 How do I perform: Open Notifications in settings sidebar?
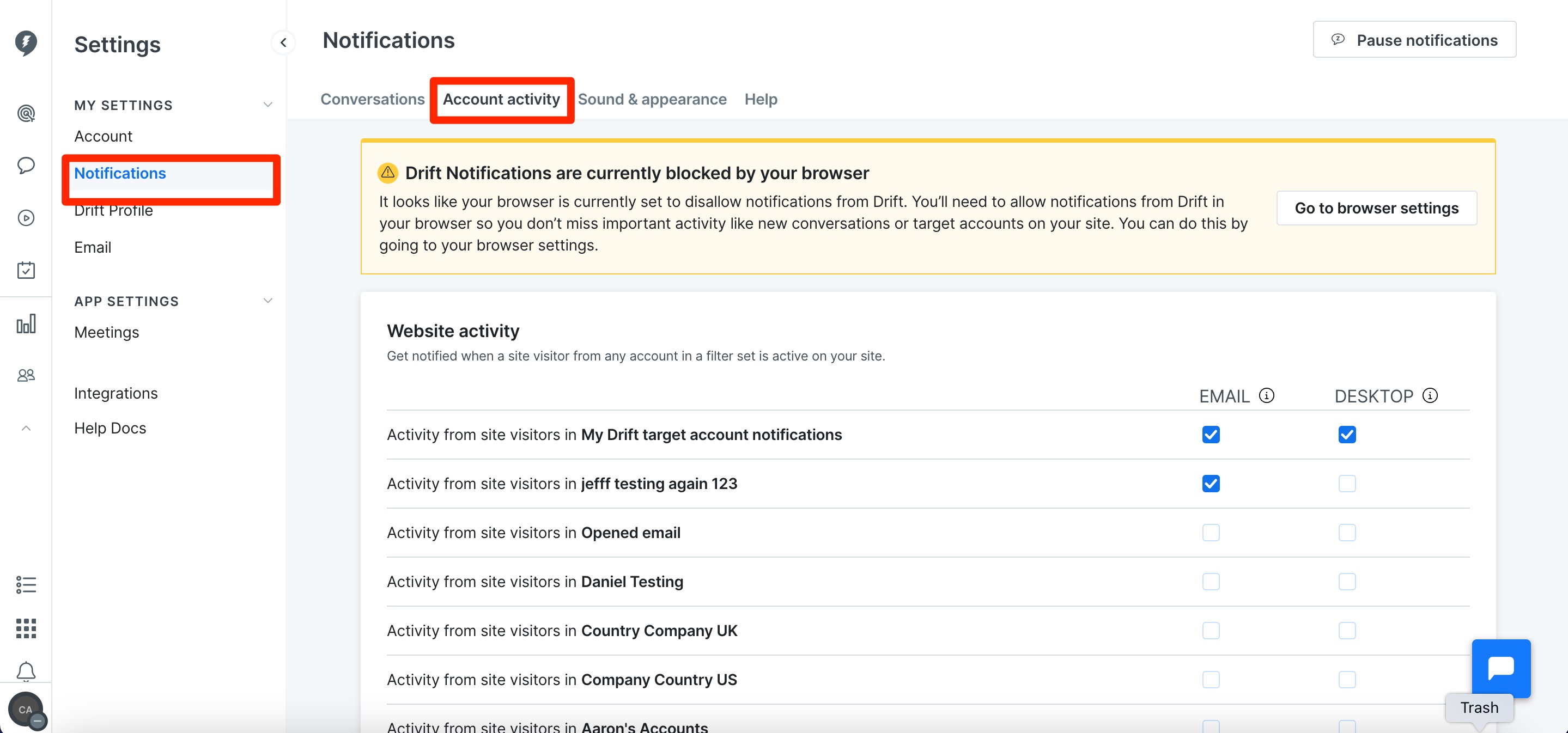[x=120, y=173]
